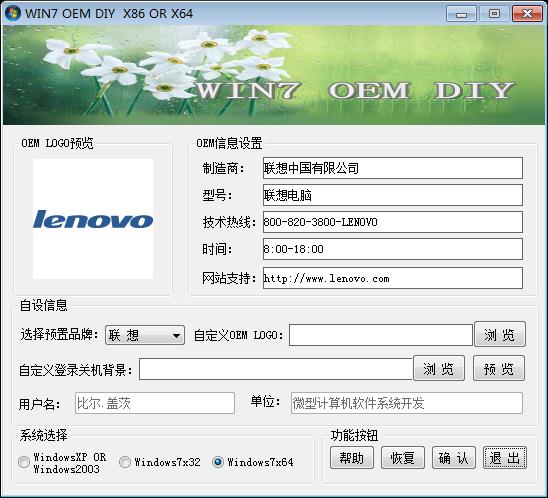Choose the Windows7x32 radio option

[125, 462]
